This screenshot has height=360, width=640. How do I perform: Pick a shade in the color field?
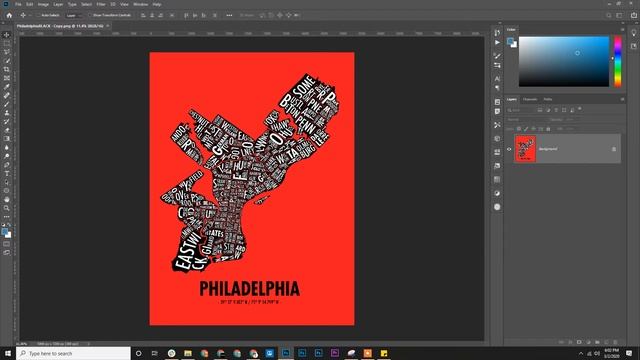[x=564, y=61]
